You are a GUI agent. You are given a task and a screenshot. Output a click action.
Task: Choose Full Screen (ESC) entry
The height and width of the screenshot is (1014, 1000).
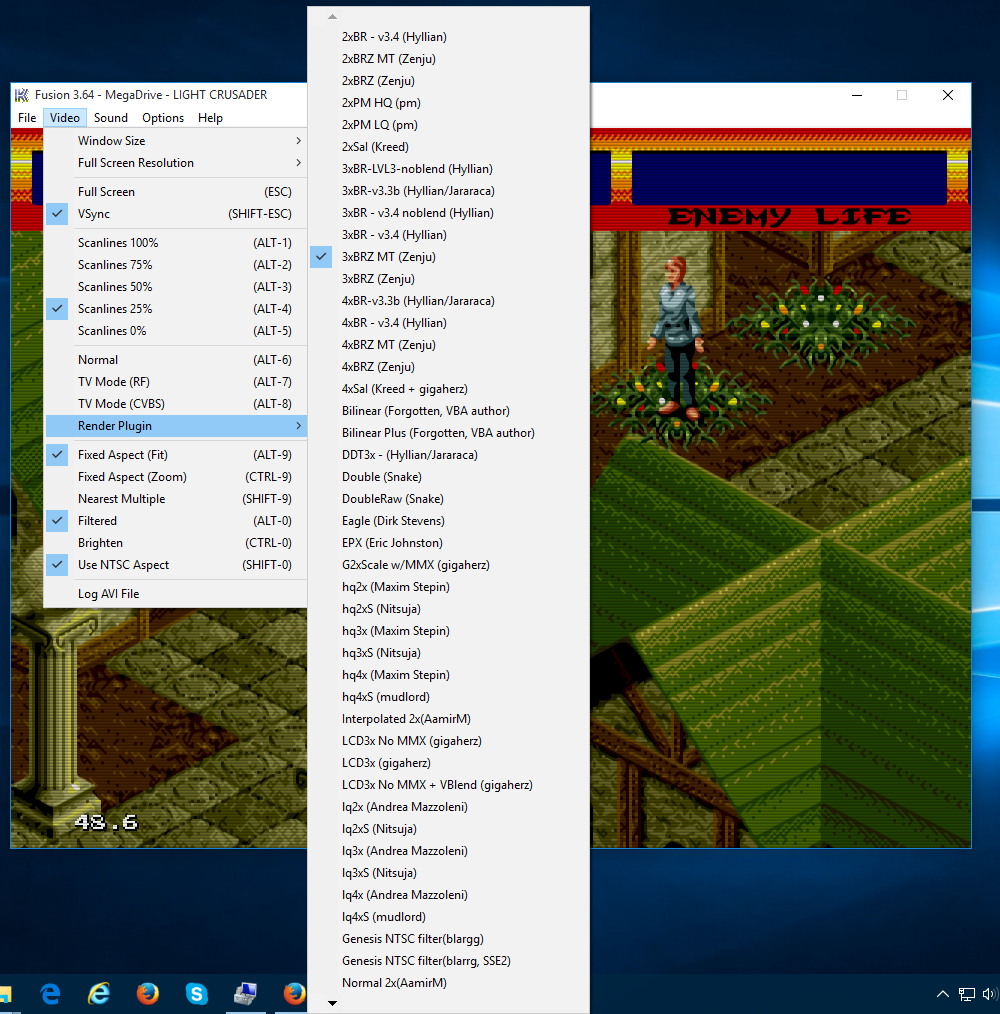tap(175, 192)
